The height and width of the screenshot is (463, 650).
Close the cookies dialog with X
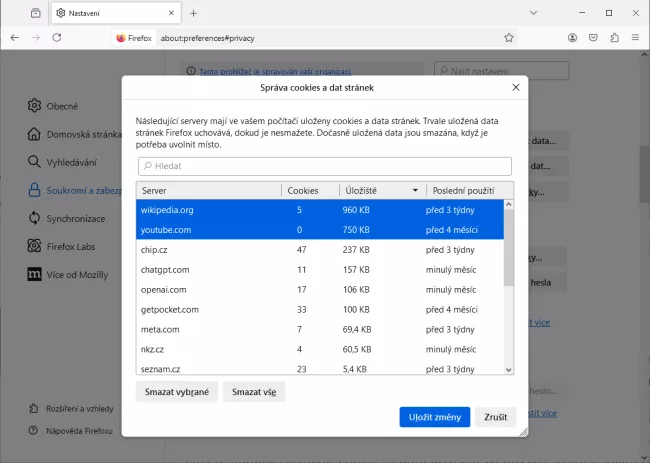click(x=516, y=88)
